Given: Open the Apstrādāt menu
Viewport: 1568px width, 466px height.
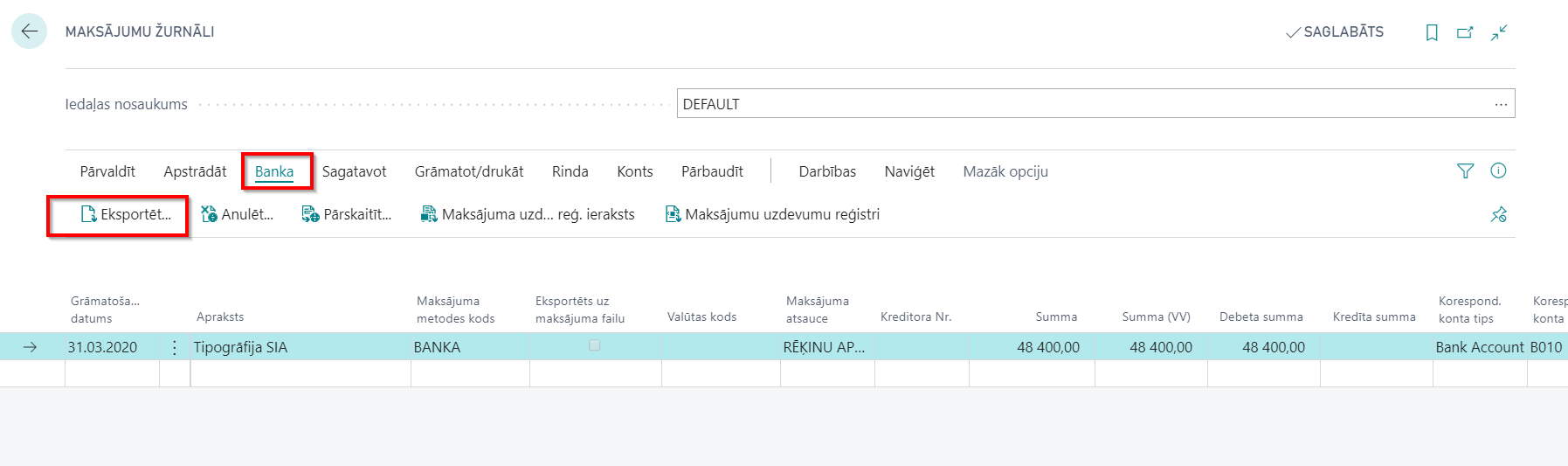Looking at the screenshot, I should pos(195,171).
